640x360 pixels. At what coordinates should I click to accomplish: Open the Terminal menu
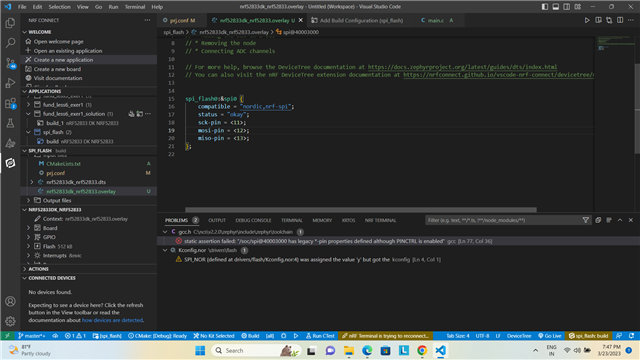[135, 7]
